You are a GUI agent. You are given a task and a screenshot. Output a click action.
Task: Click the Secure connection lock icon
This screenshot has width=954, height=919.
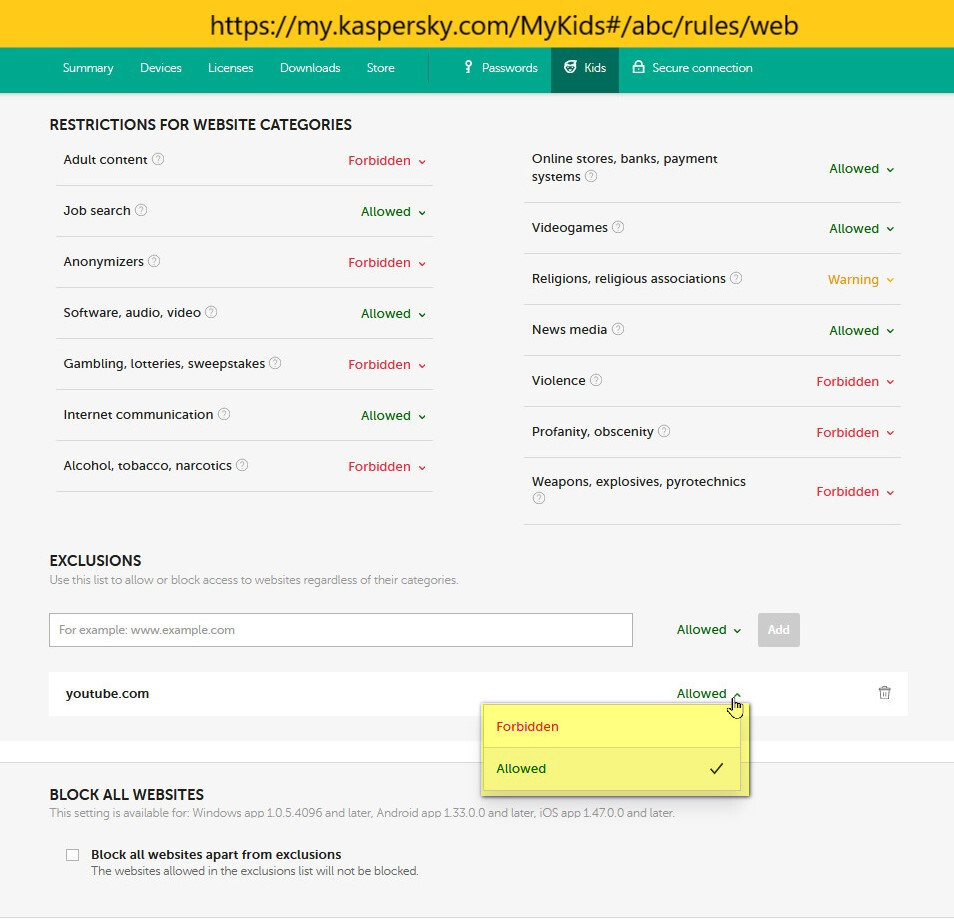point(638,67)
